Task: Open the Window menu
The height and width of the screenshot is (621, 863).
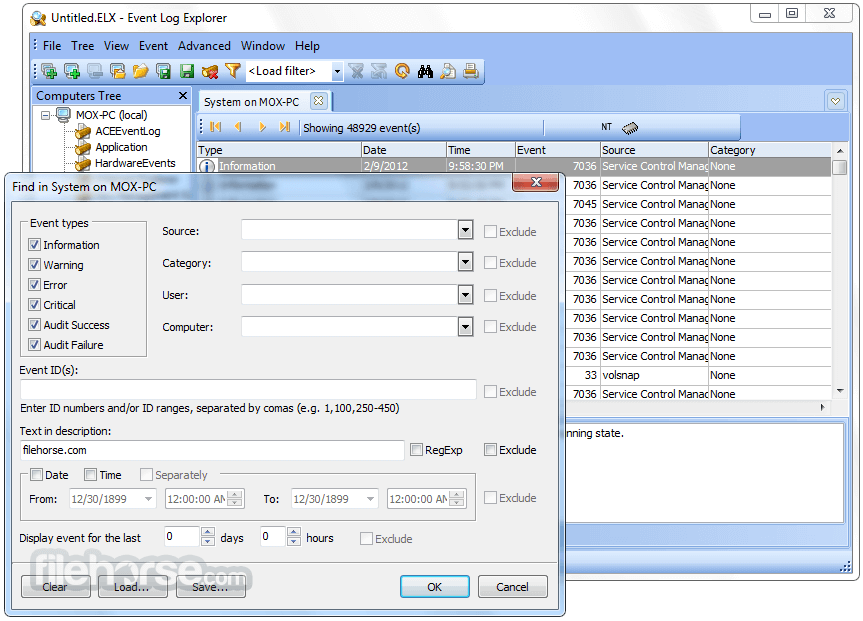Action: point(263,46)
